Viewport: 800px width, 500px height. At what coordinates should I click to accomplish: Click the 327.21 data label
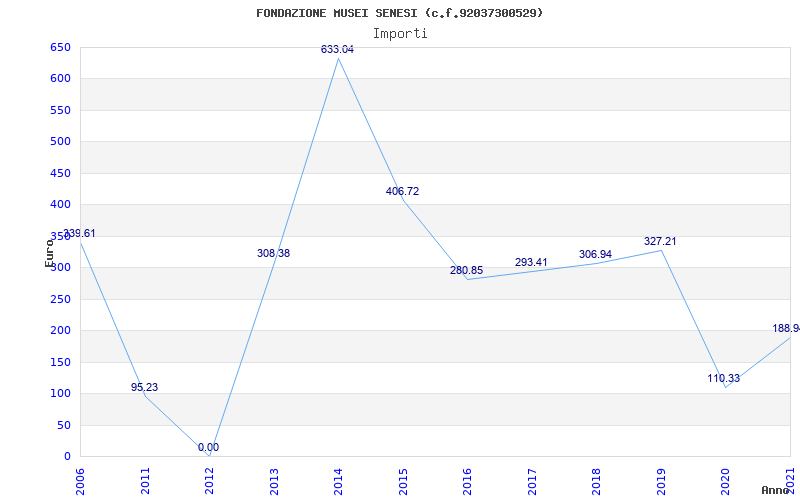pos(660,241)
